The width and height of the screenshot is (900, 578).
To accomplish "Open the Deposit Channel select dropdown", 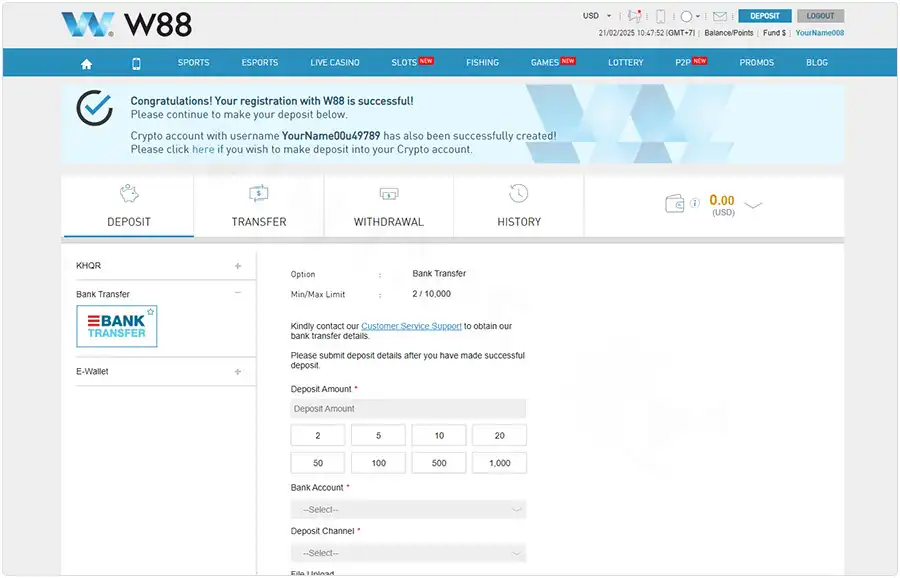I will (x=408, y=553).
